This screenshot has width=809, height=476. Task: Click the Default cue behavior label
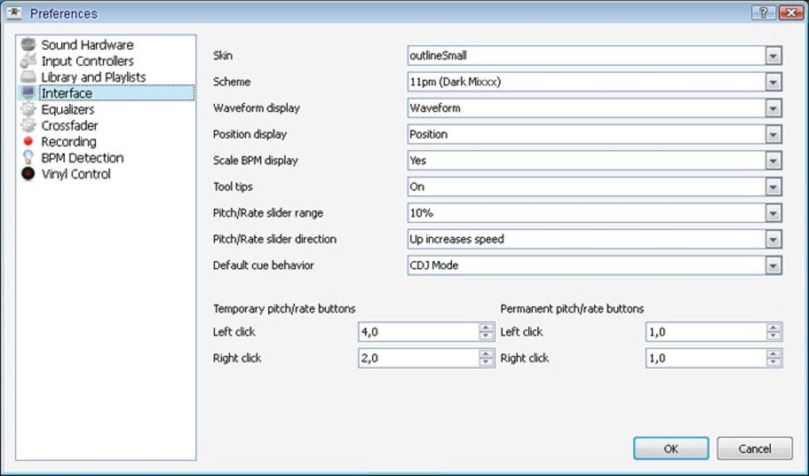coord(263,266)
